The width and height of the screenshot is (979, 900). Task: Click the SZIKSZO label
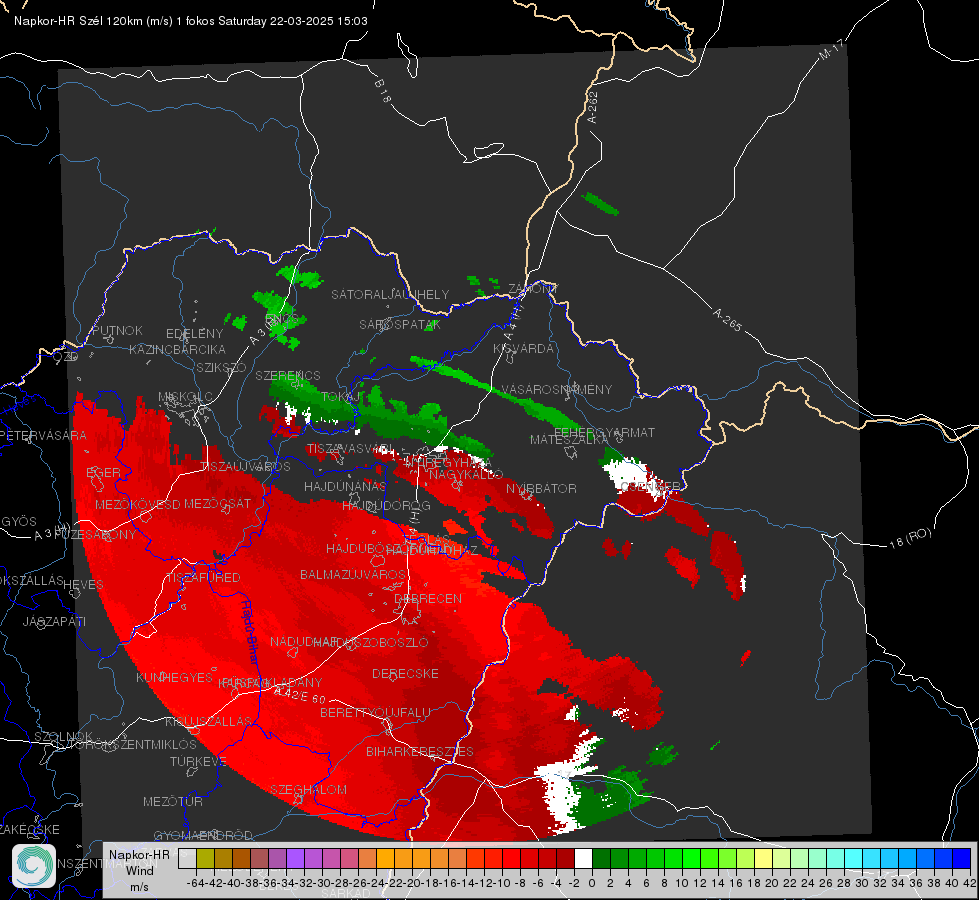pyautogui.click(x=221, y=367)
